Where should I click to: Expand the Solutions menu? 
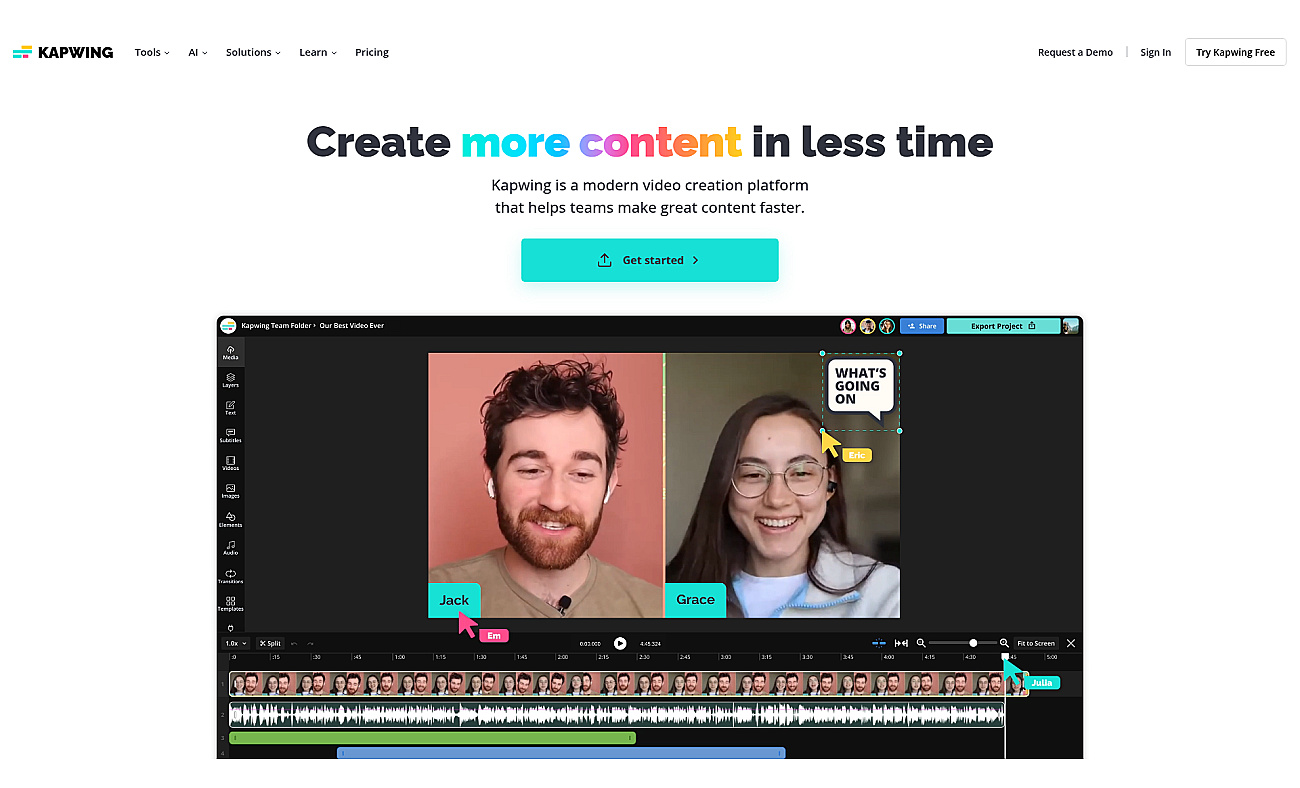pos(253,52)
